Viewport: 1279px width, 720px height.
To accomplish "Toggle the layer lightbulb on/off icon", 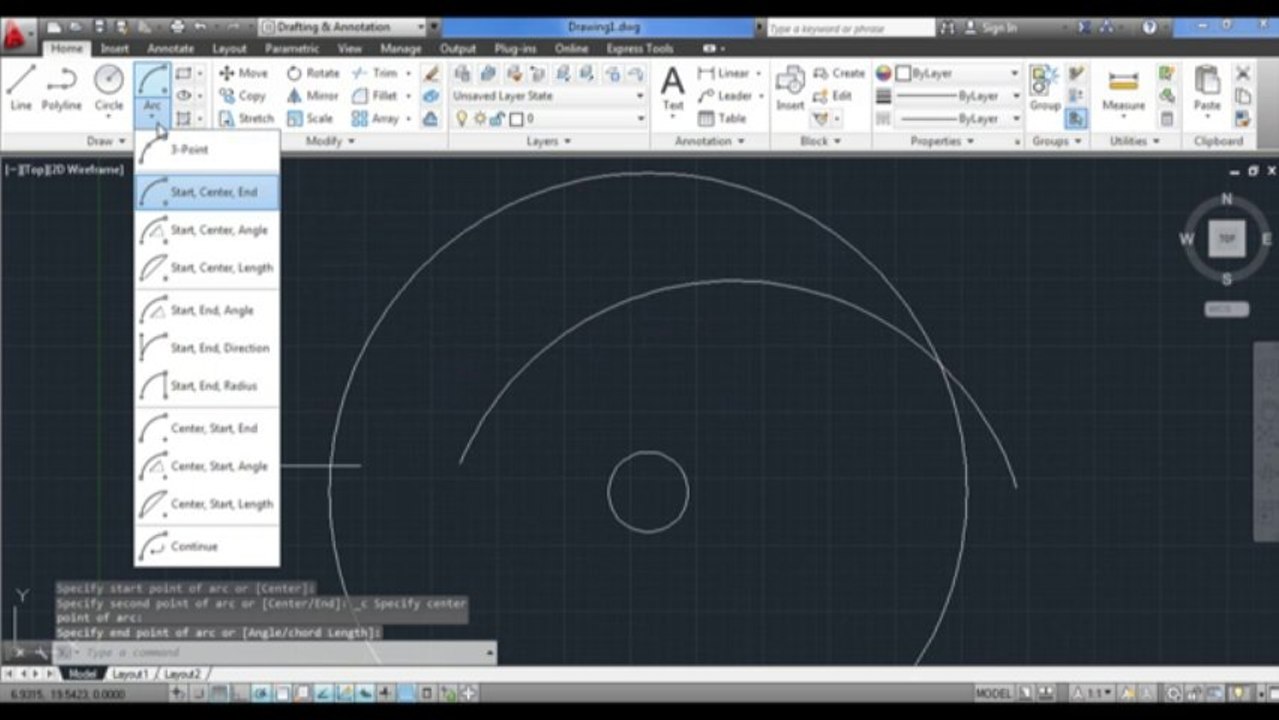I will [461, 118].
